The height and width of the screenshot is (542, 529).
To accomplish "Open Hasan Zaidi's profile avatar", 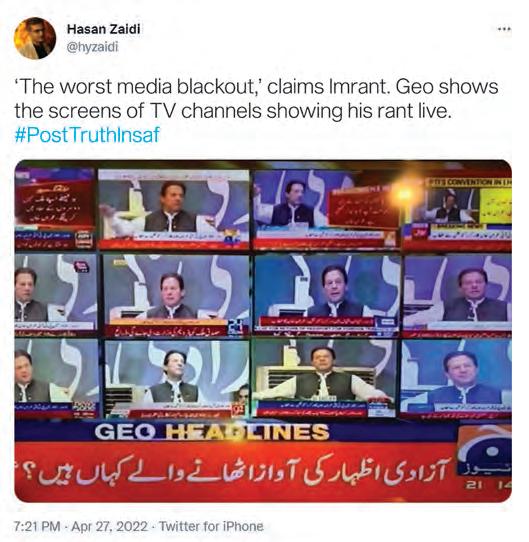I will [x=35, y=38].
